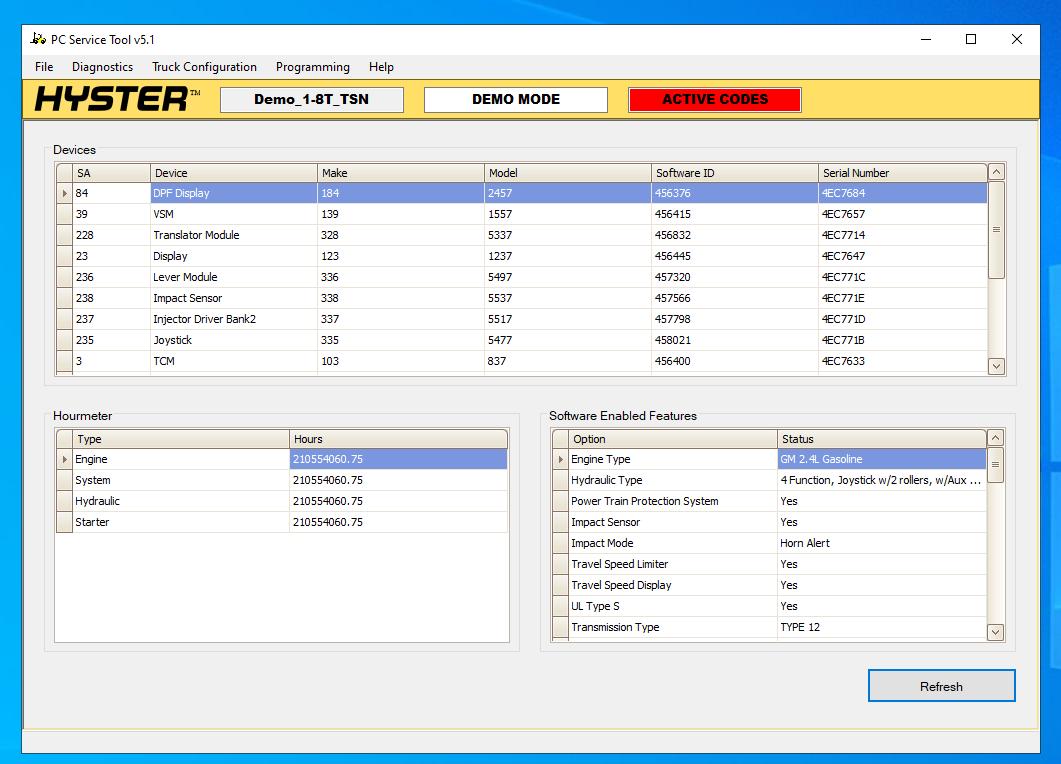Open ACTIVE CODES
Screen dimensions: 1061x764
(714, 99)
